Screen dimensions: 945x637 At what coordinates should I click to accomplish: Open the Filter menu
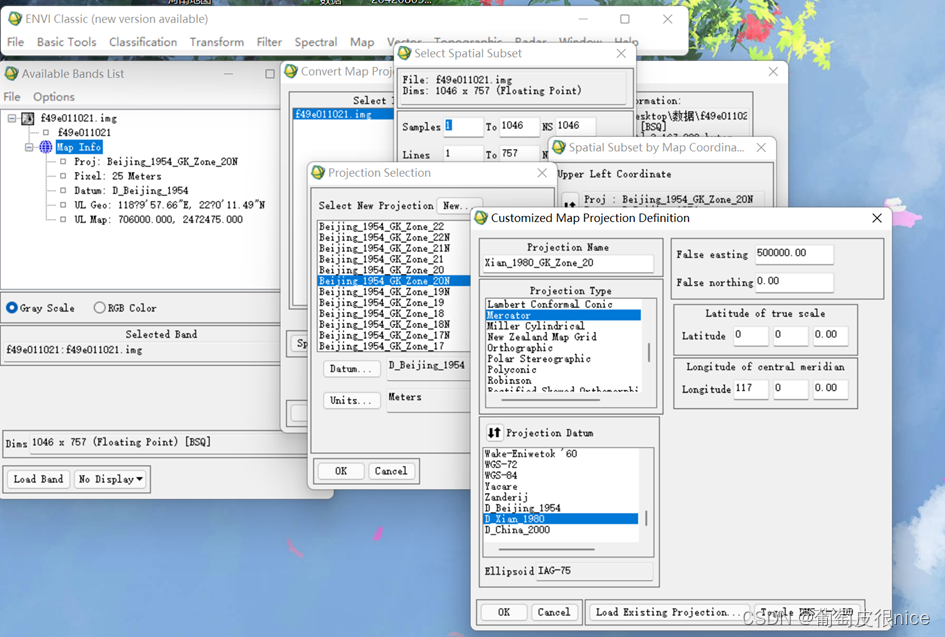point(269,42)
